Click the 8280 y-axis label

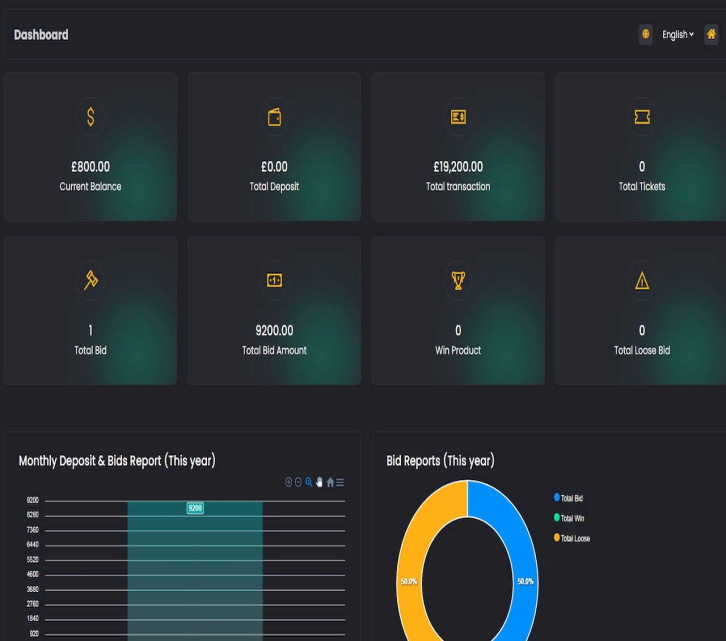(x=33, y=515)
